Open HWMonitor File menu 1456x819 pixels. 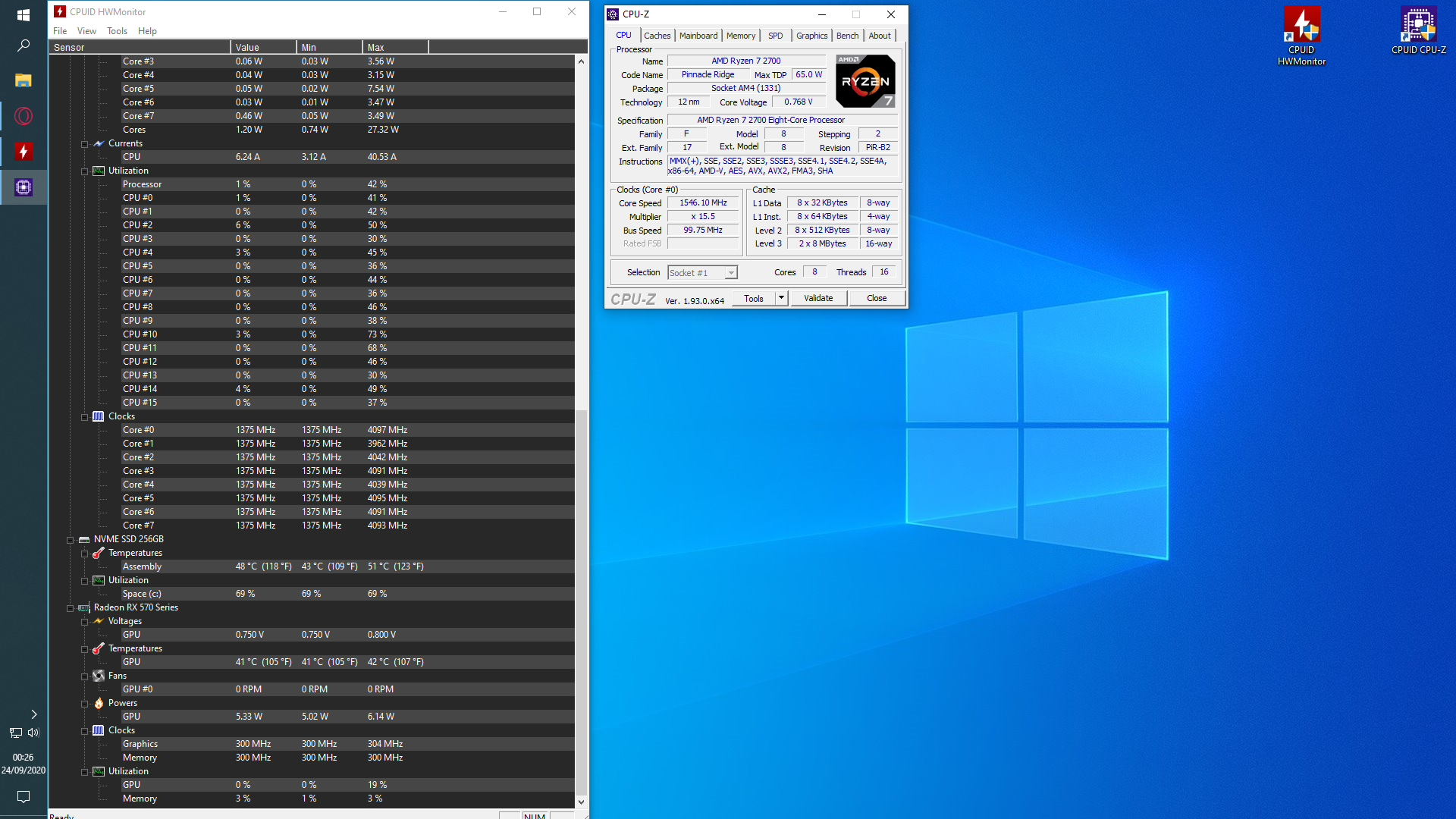coord(60,31)
